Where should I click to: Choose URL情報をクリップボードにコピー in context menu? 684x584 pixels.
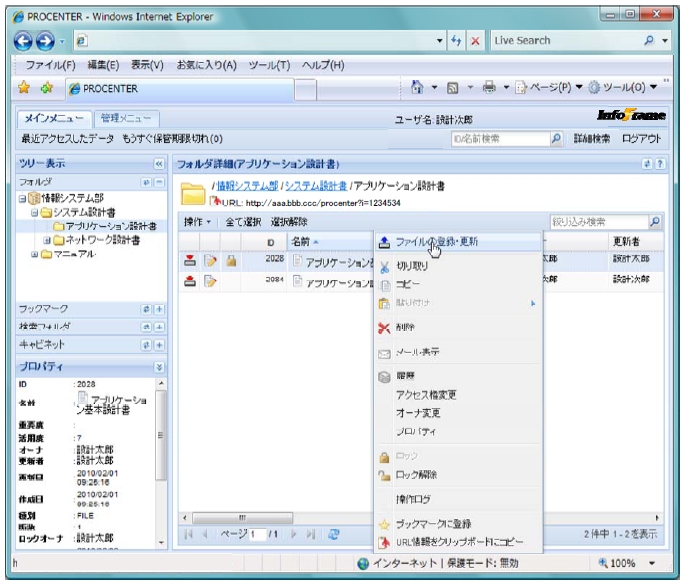[x=458, y=542]
